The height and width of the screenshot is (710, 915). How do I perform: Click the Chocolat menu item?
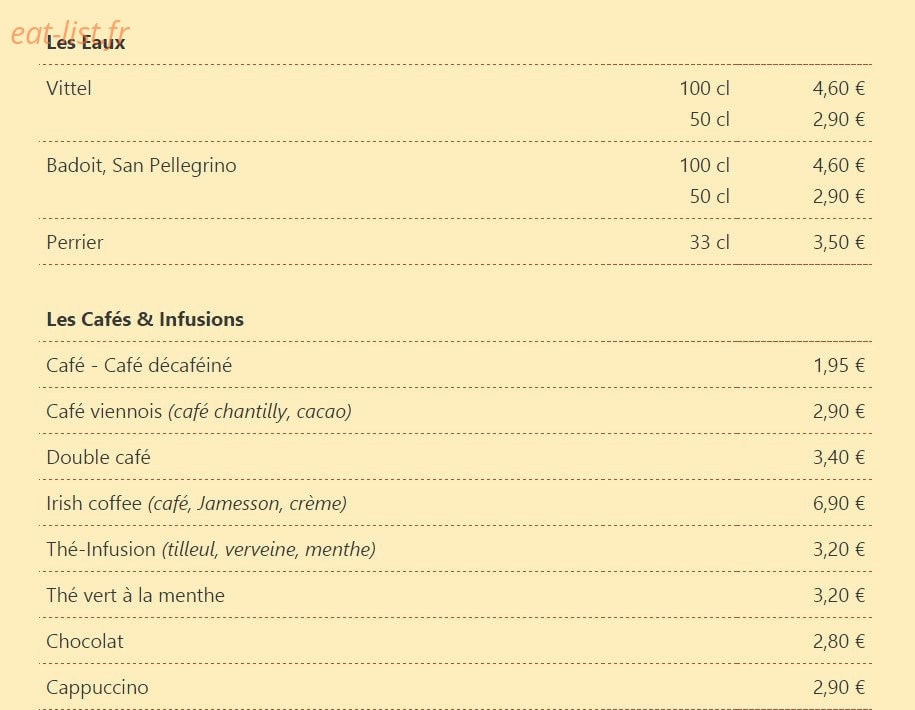(85, 641)
